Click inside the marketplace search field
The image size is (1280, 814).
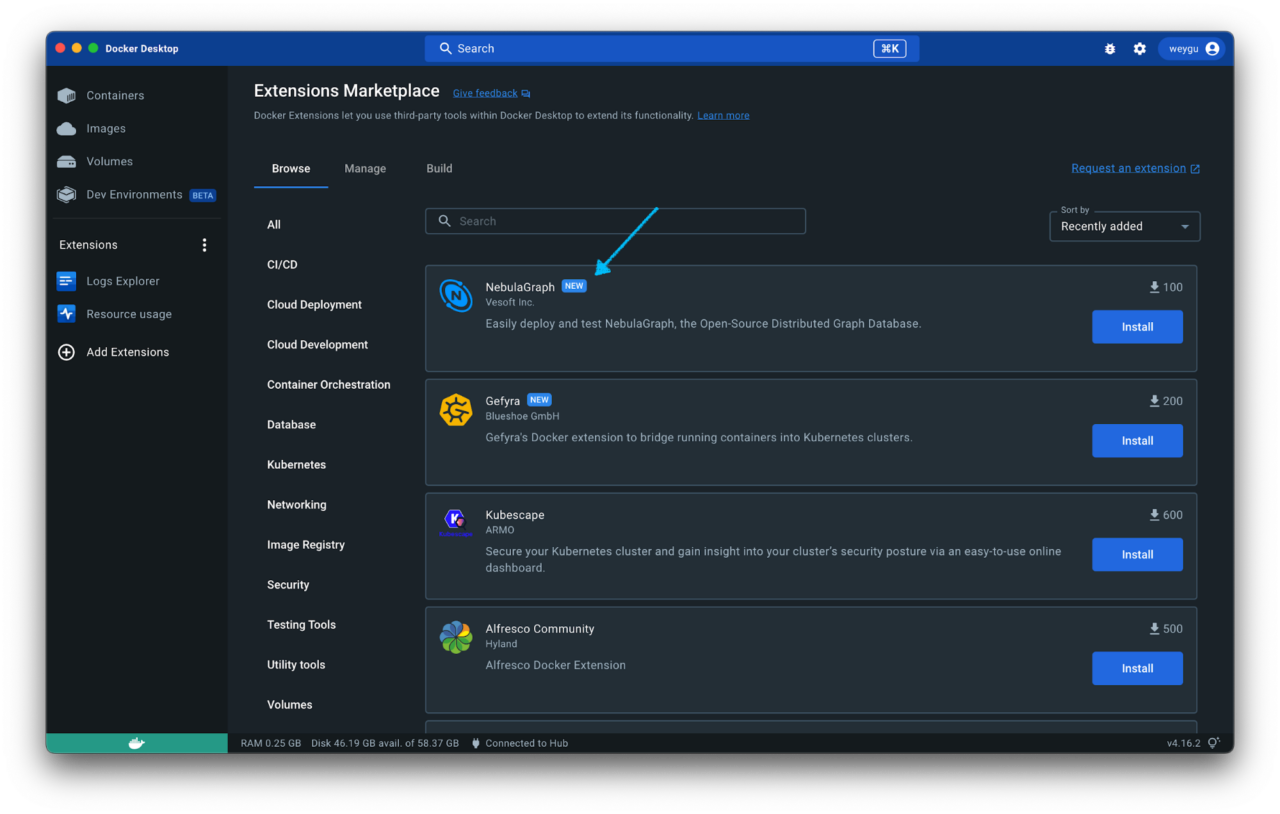[615, 220]
